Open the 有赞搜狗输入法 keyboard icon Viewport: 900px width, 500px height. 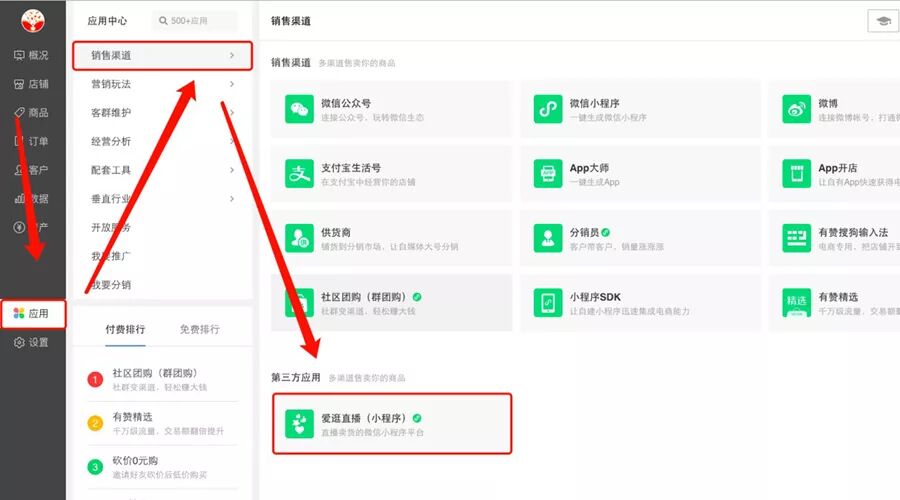[796, 238]
